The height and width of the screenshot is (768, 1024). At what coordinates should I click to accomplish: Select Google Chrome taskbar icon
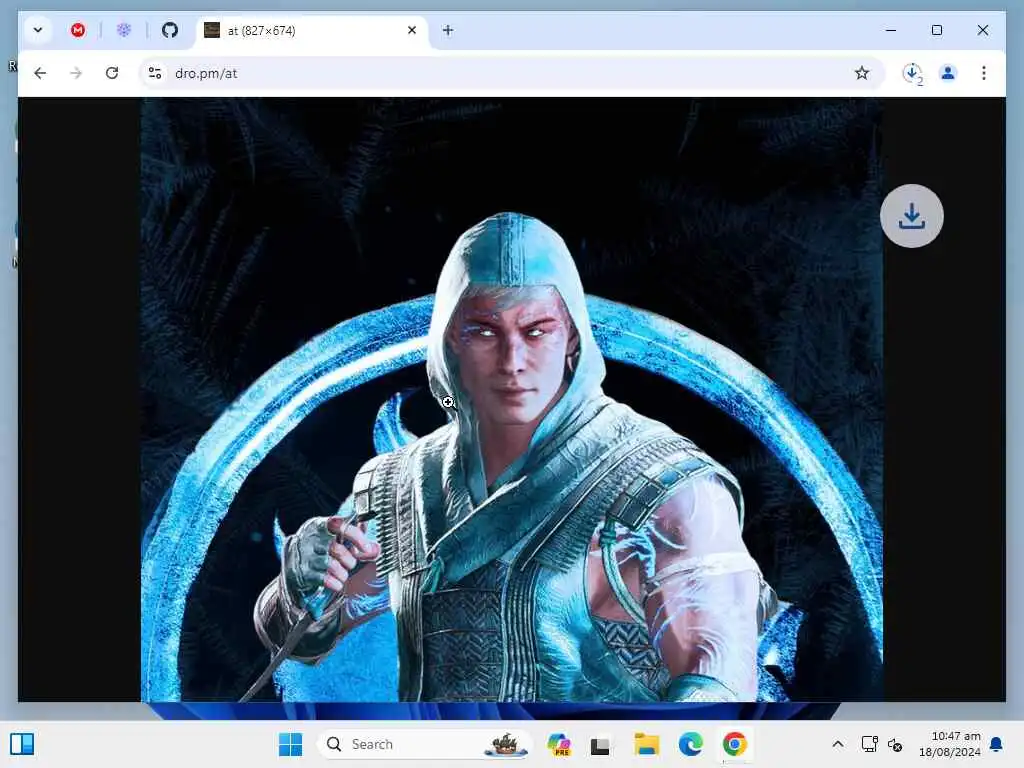click(x=735, y=744)
